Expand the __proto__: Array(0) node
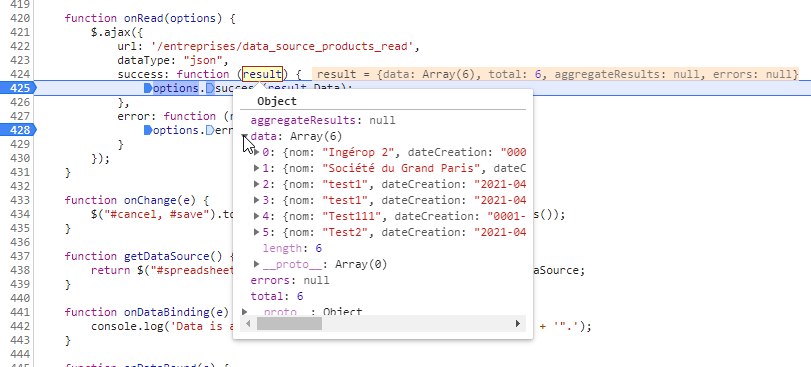This screenshot has width=811, height=367. [x=257, y=265]
